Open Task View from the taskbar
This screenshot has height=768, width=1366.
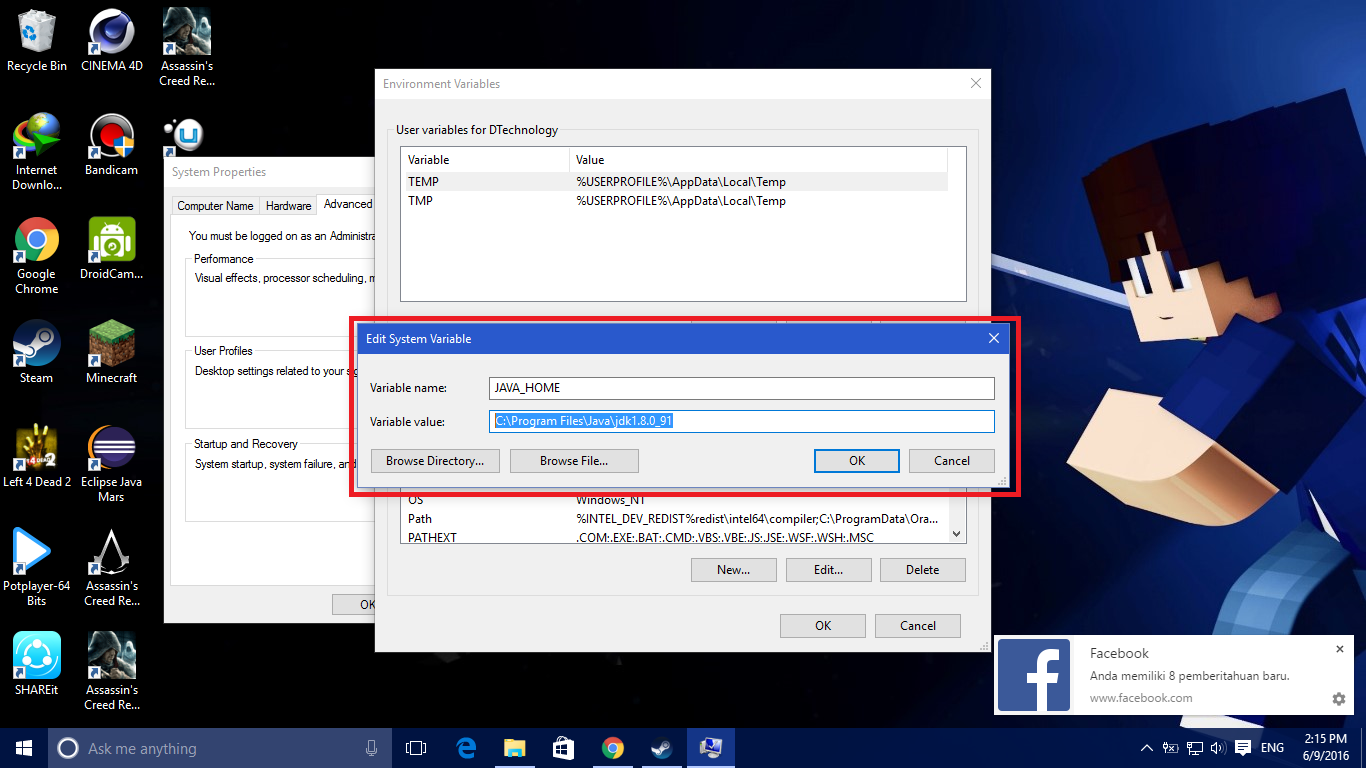[x=416, y=748]
